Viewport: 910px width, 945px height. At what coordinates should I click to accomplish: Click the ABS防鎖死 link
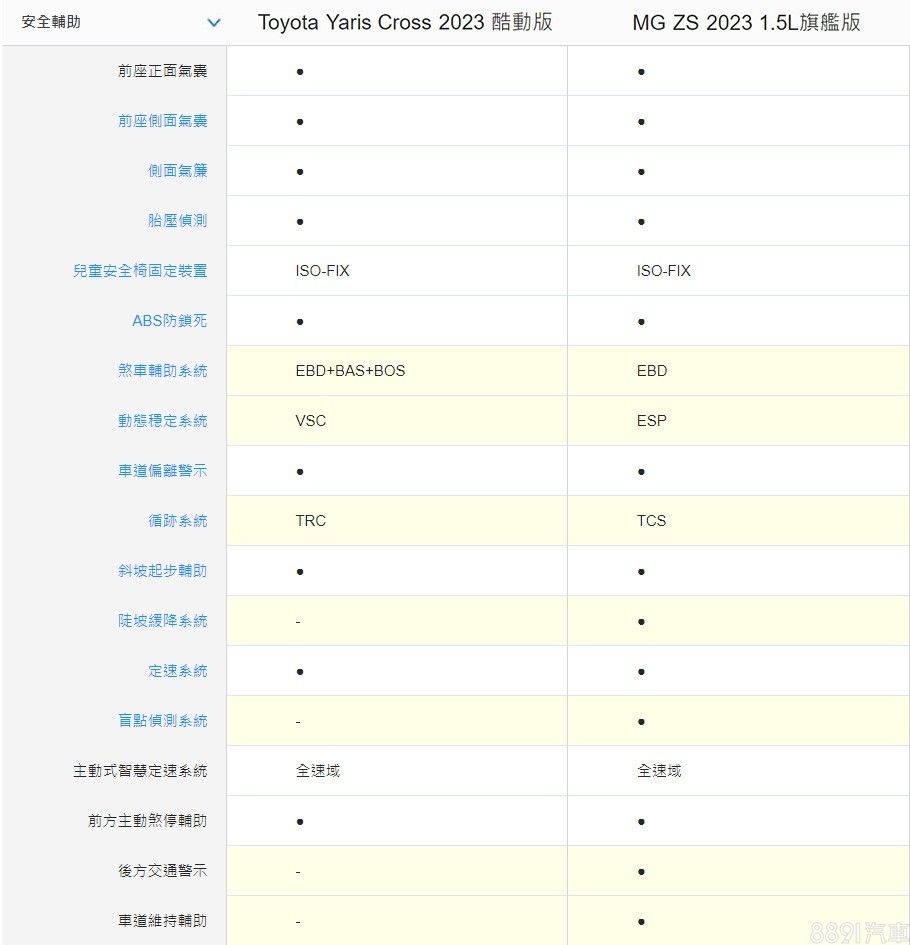coord(169,321)
